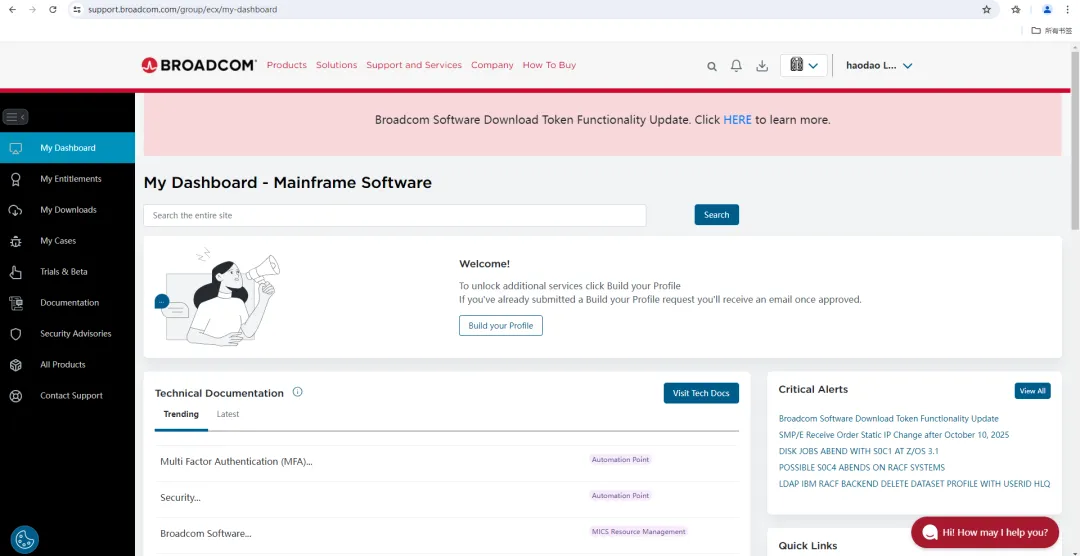Click the info icon beside Technical Documentation
Screen dimensions: 1080x556
tap(297, 392)
